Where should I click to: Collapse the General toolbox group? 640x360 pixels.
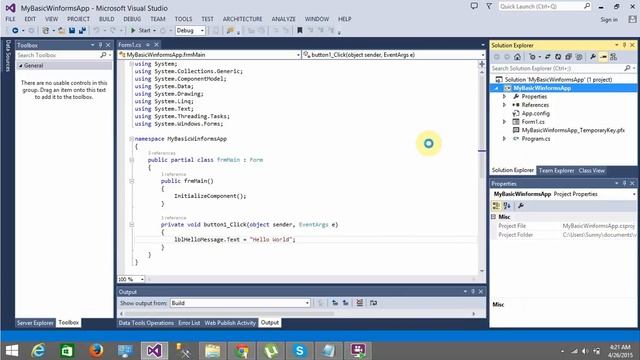click(x=21, y=66)
